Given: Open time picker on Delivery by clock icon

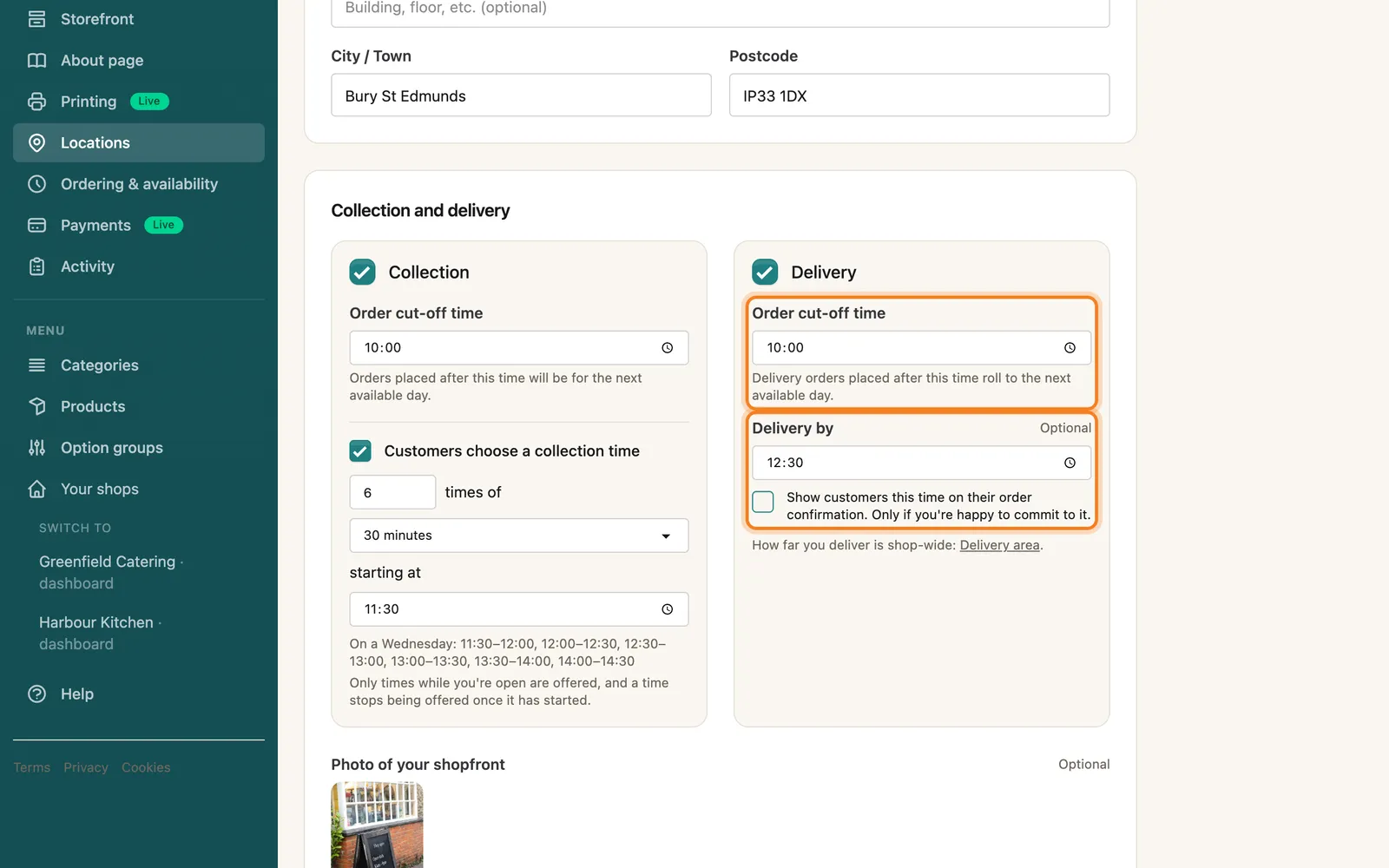Looking at the screenshot, I should (x=1070, y=463).
